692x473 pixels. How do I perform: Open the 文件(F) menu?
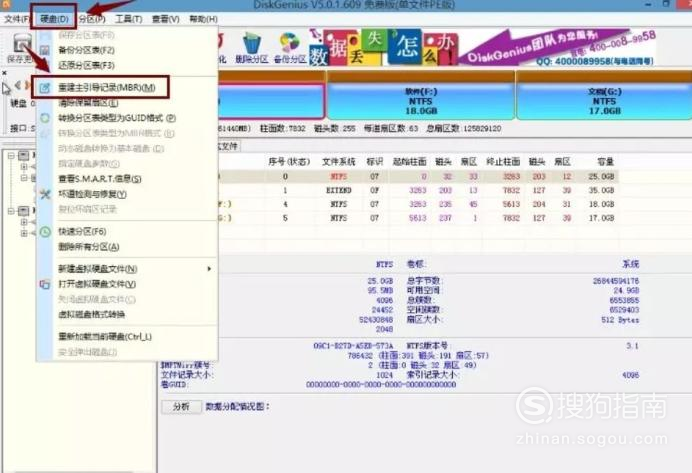(x=16, y=19)
